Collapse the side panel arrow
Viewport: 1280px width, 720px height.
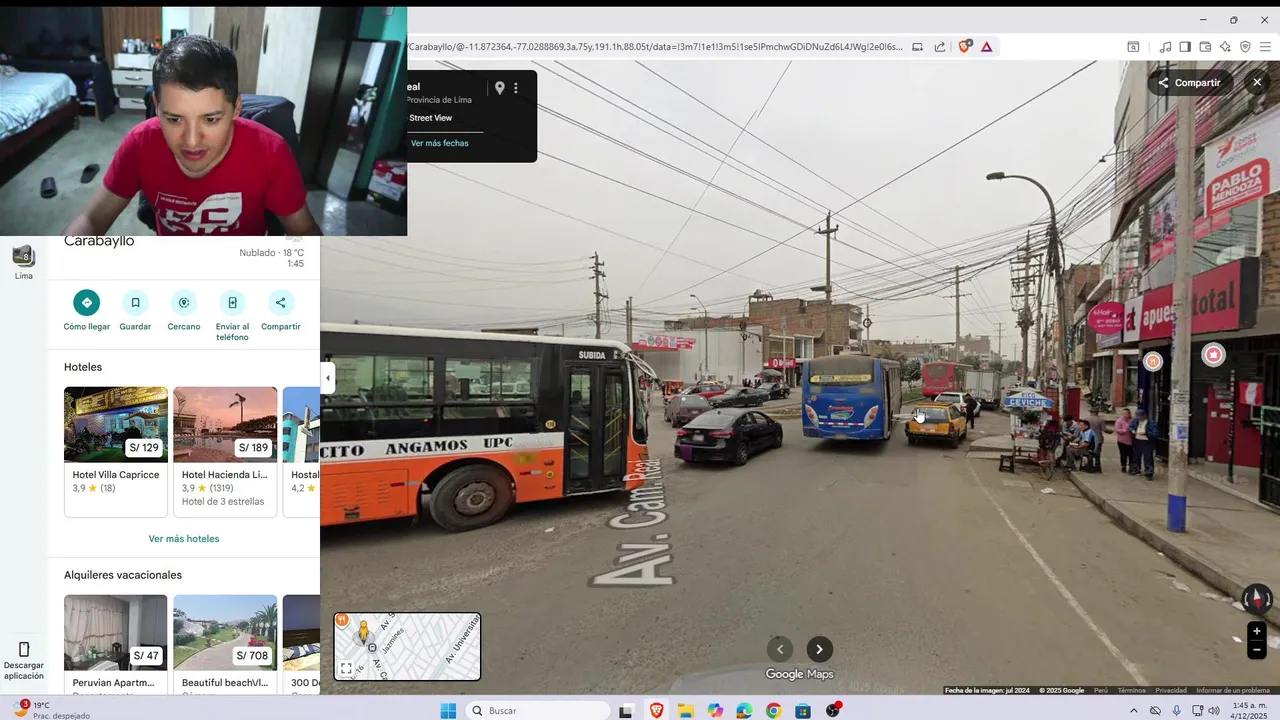tap(328, 378)
